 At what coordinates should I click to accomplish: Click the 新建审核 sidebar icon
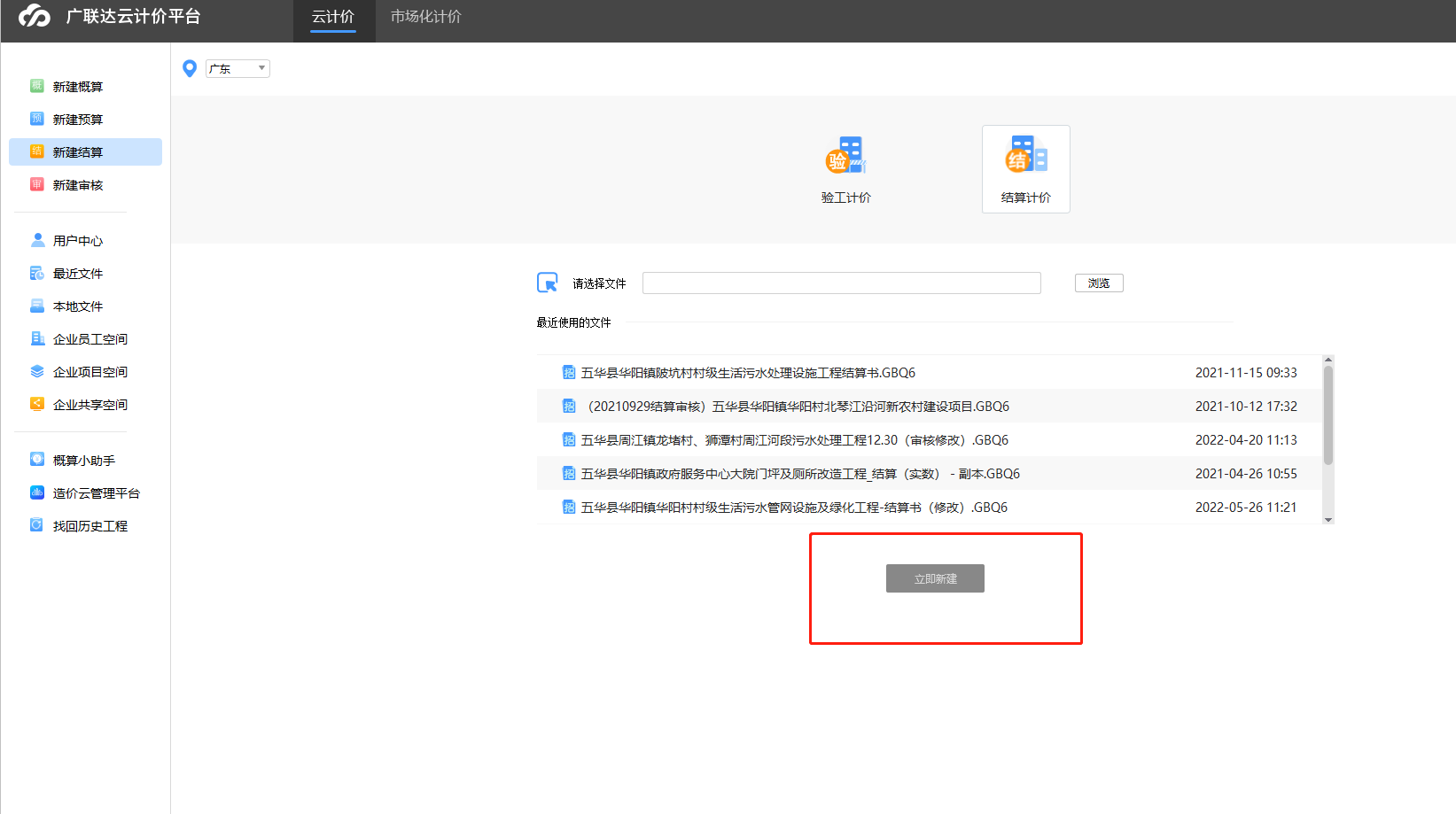(37, 184)
